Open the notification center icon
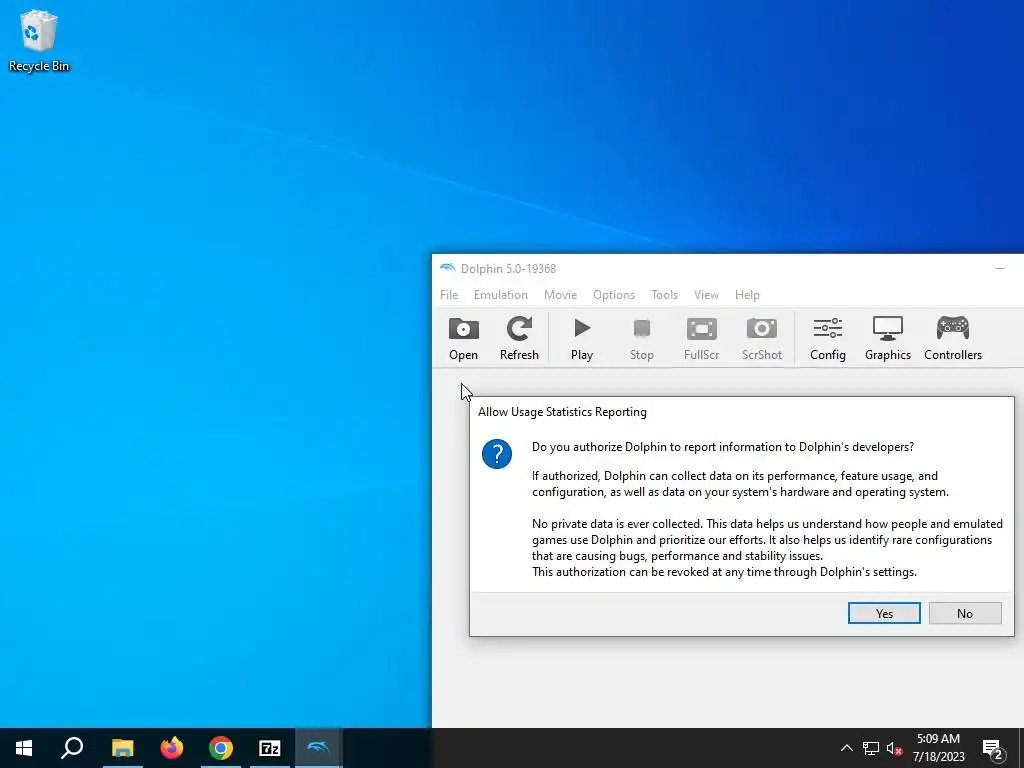The width and height of the screenshot is (1024, 768). 993,748
